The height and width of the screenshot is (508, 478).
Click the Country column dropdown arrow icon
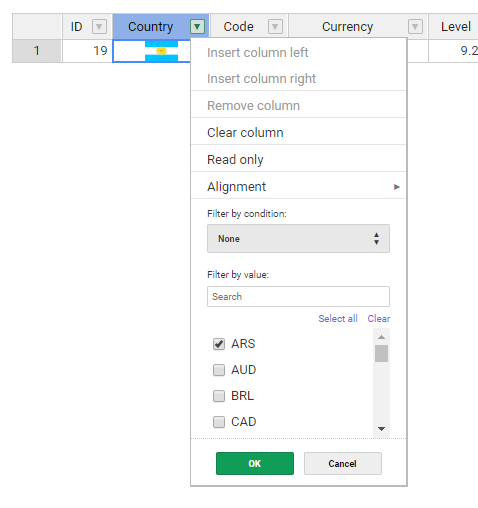point(197,27)
